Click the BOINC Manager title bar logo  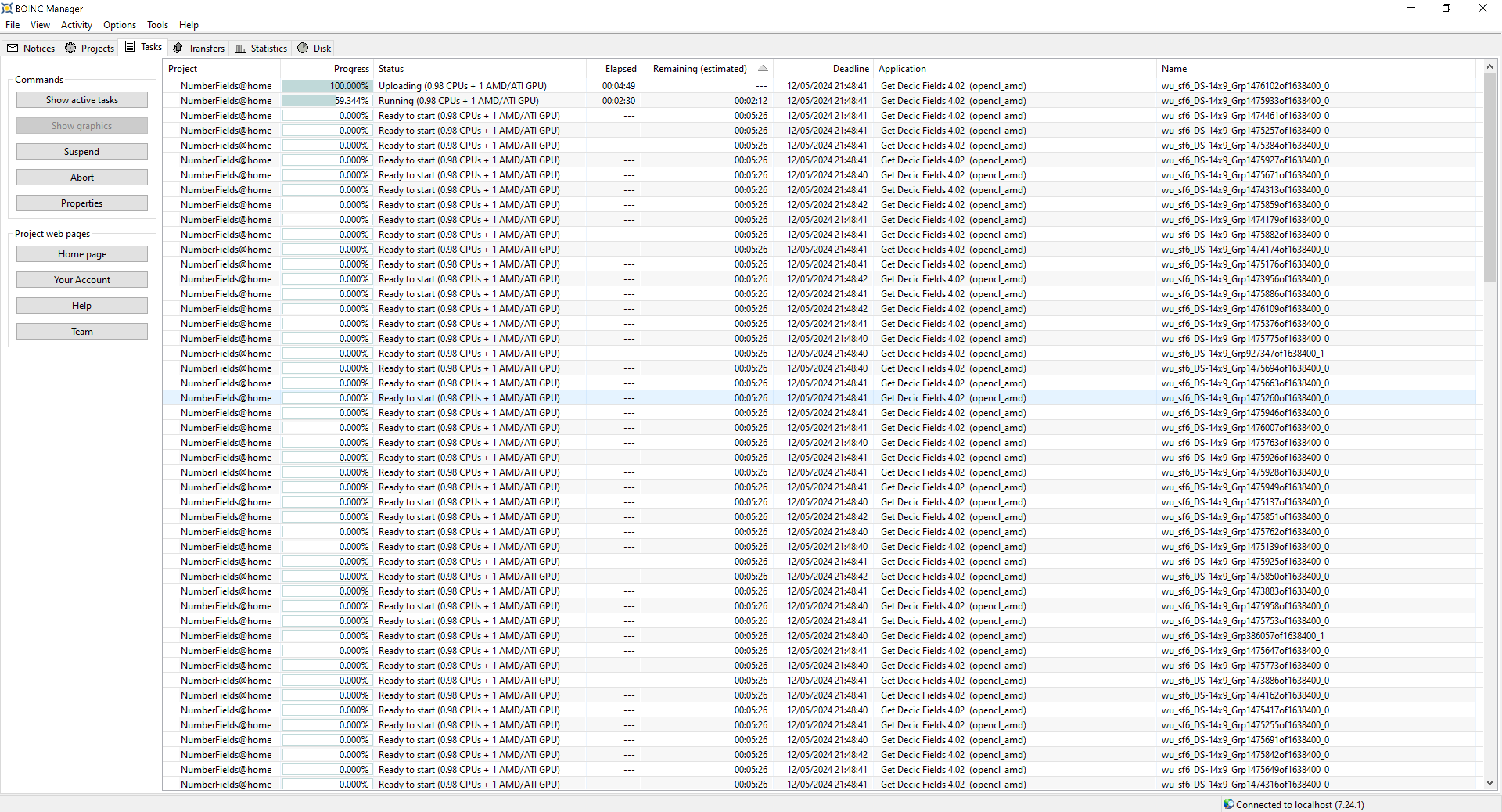[x=7, y=8]
